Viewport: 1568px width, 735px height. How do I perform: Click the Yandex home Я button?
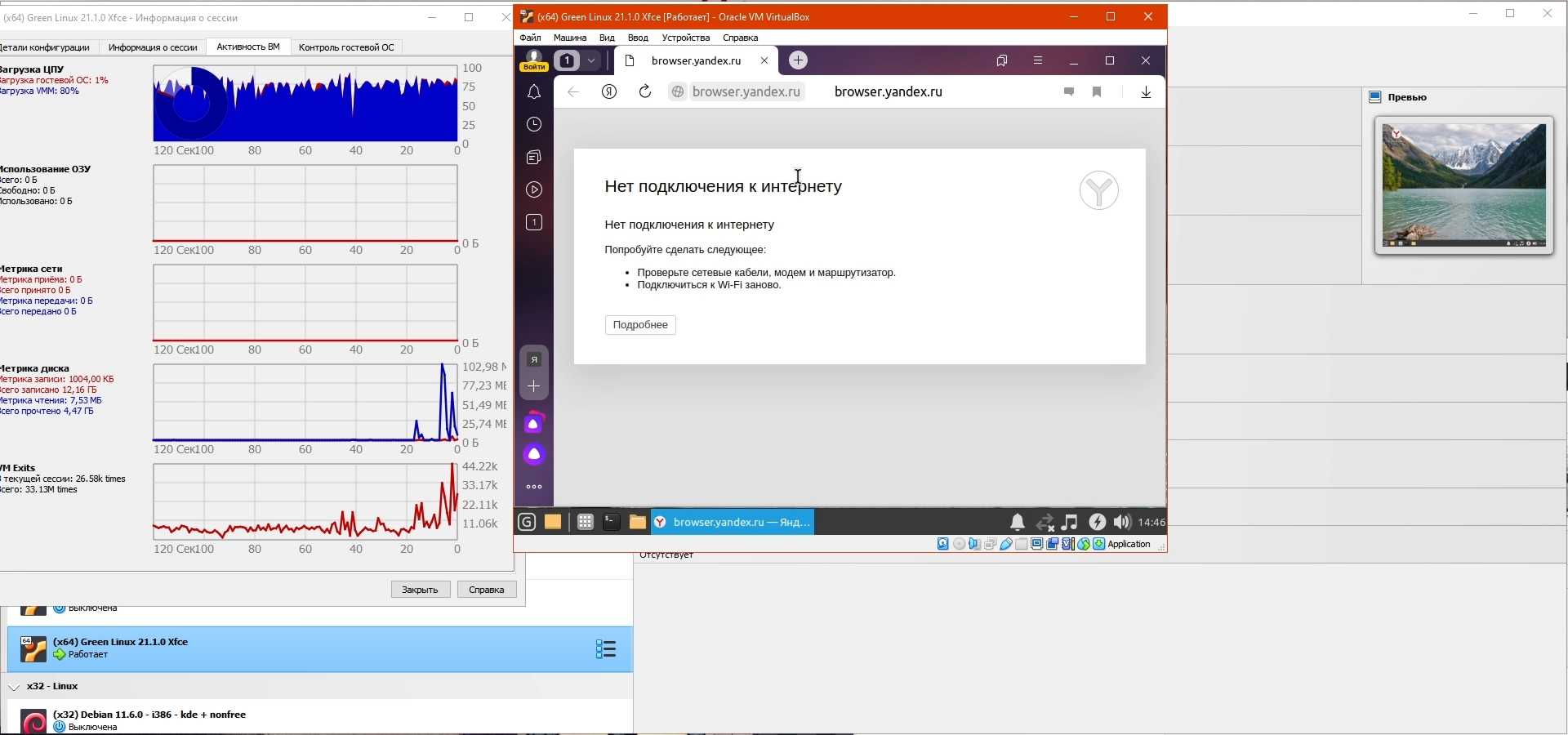pyautogui.click(x=609, y=92)
